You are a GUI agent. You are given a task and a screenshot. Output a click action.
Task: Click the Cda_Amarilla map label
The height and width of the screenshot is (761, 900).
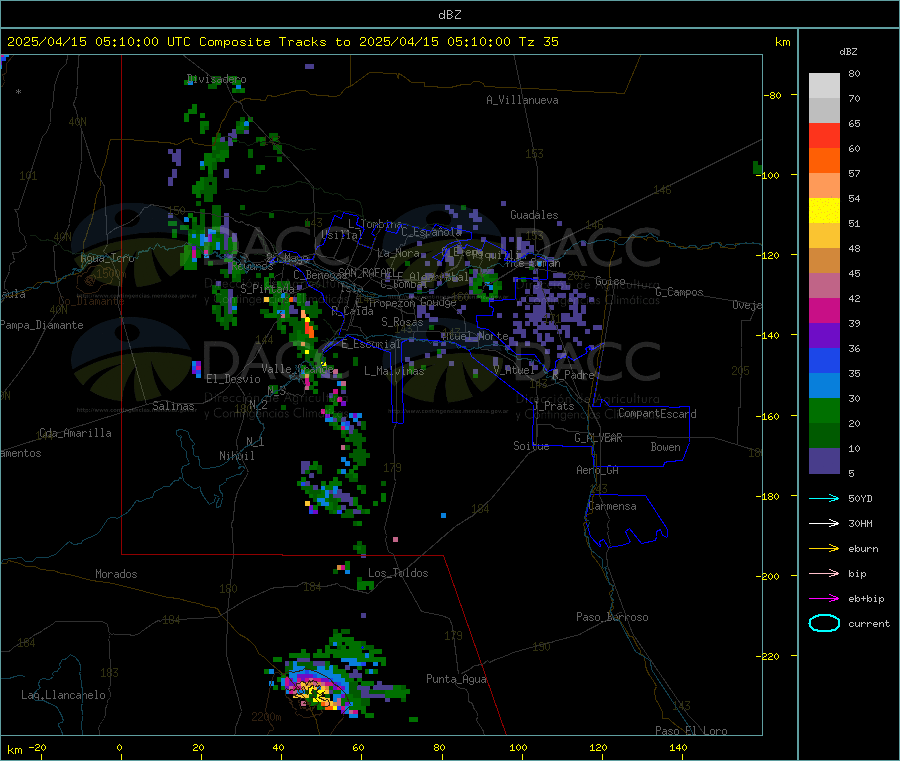click(x=75, y=433)
